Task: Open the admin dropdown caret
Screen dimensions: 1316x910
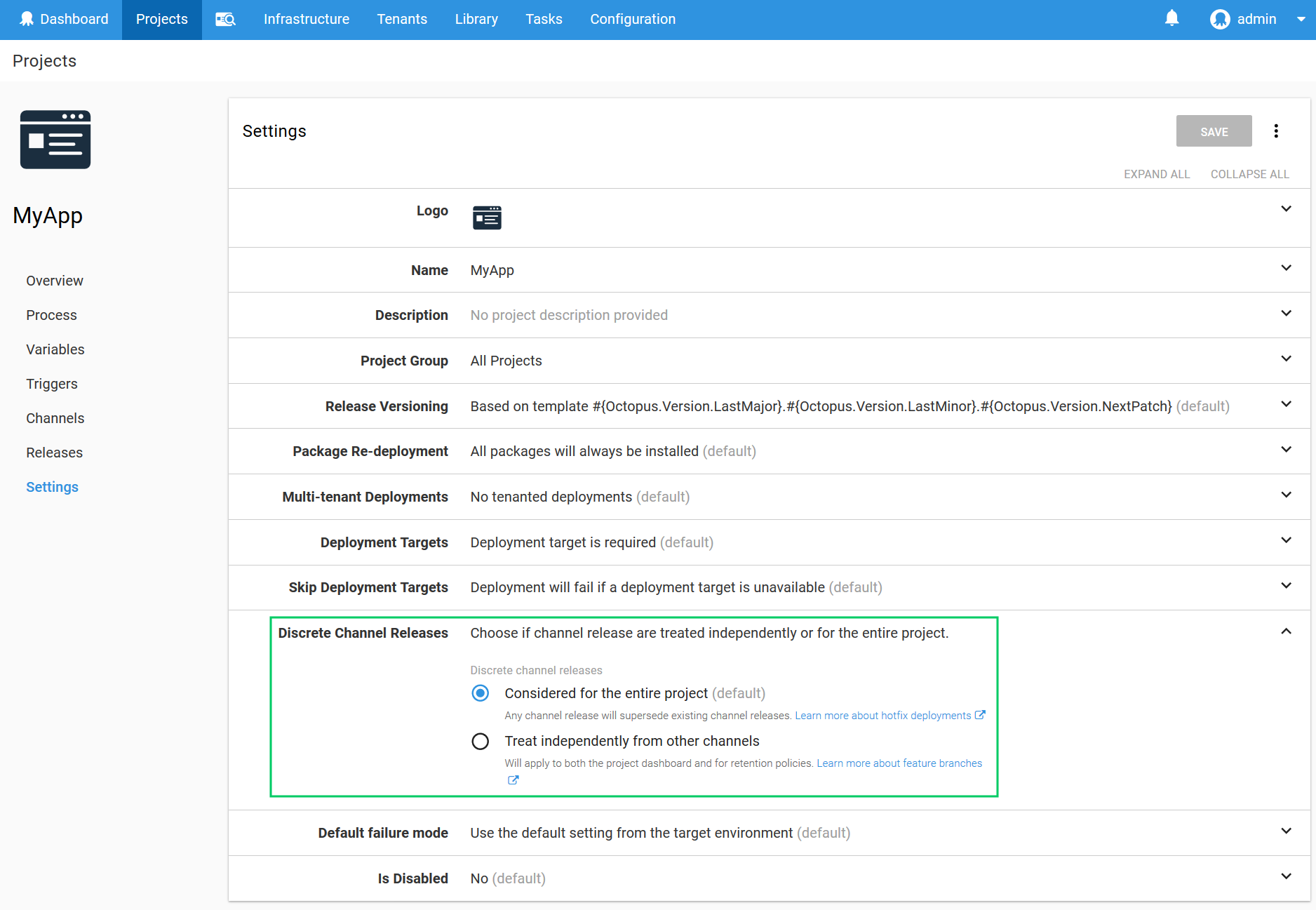Action: (1300, 19)
